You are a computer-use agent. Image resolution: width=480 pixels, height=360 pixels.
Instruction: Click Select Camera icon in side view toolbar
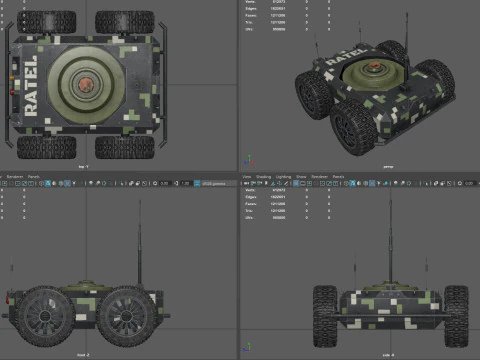coord(246,183)
